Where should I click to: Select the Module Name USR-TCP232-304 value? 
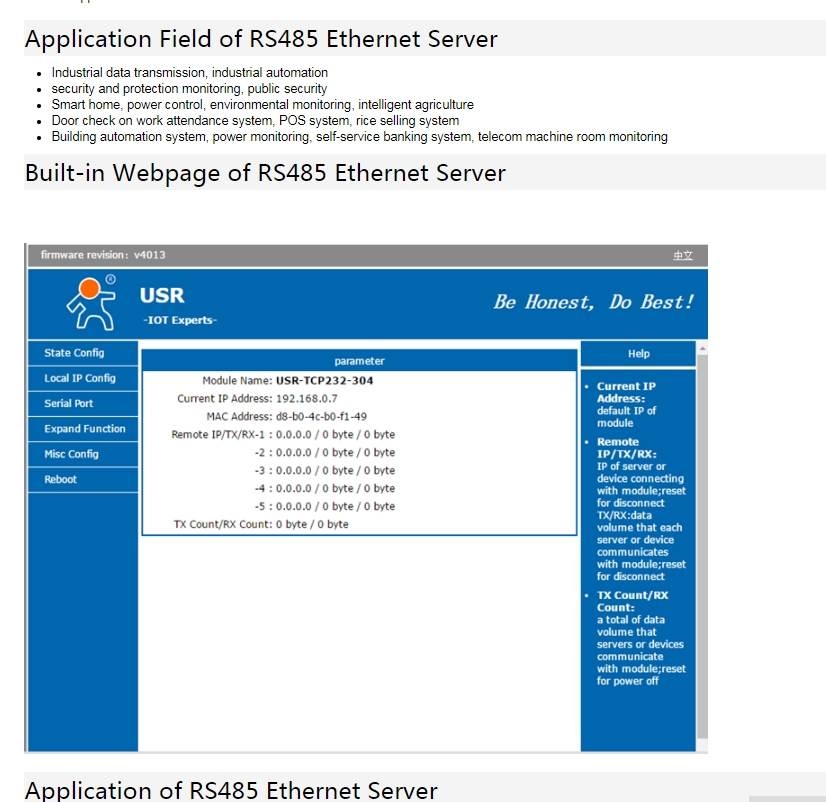[x=329, y=380]
